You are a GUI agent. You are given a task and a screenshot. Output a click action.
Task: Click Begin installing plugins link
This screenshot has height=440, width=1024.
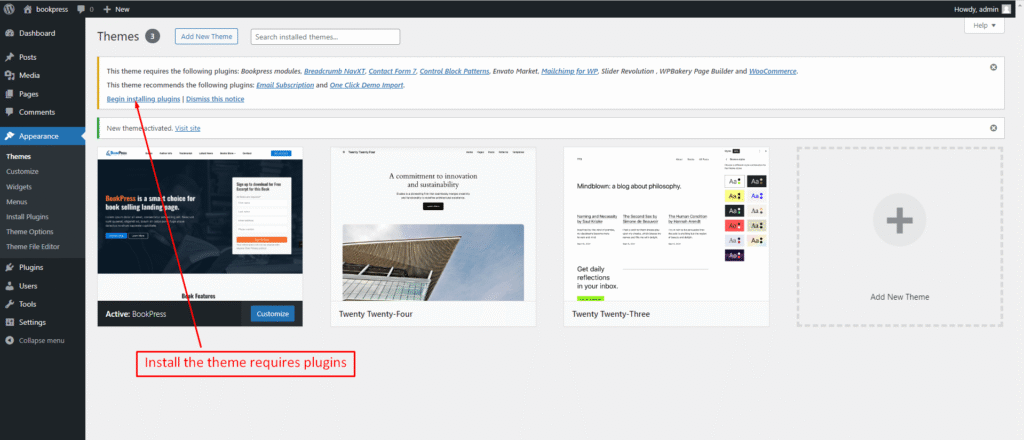(143, 99)
